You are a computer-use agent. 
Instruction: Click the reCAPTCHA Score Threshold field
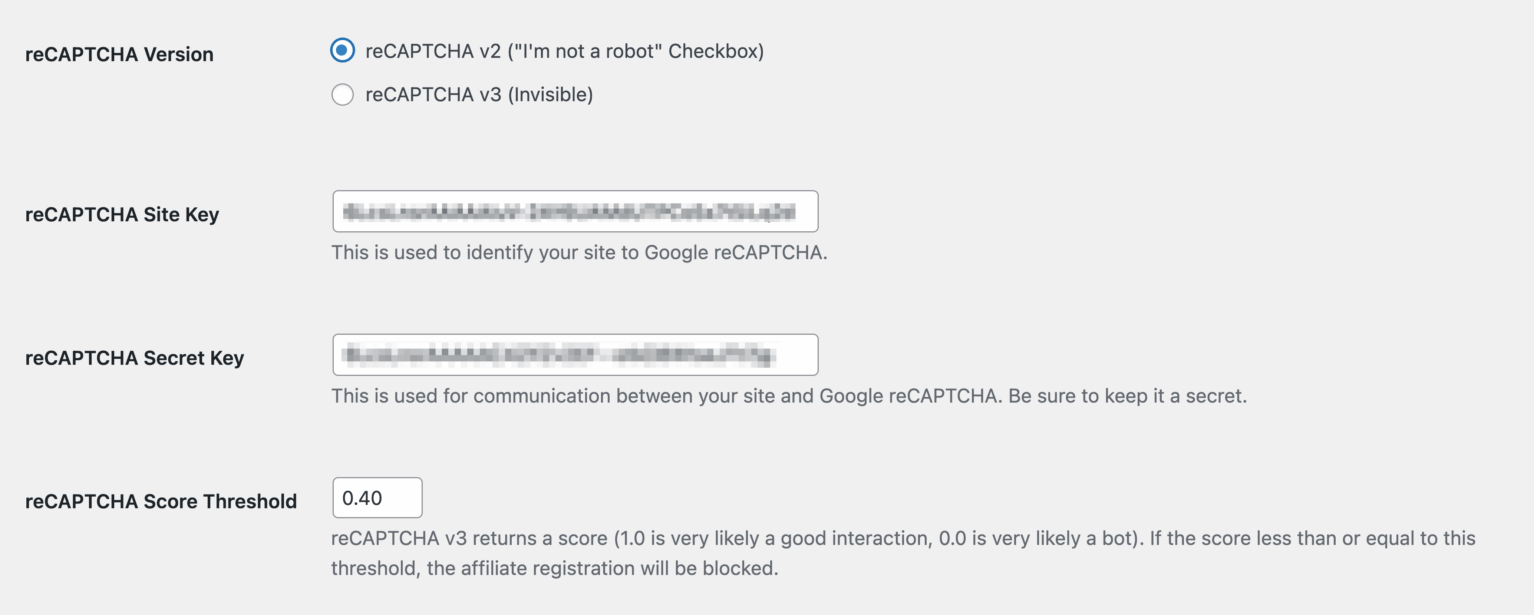click(x=376, y=497)
